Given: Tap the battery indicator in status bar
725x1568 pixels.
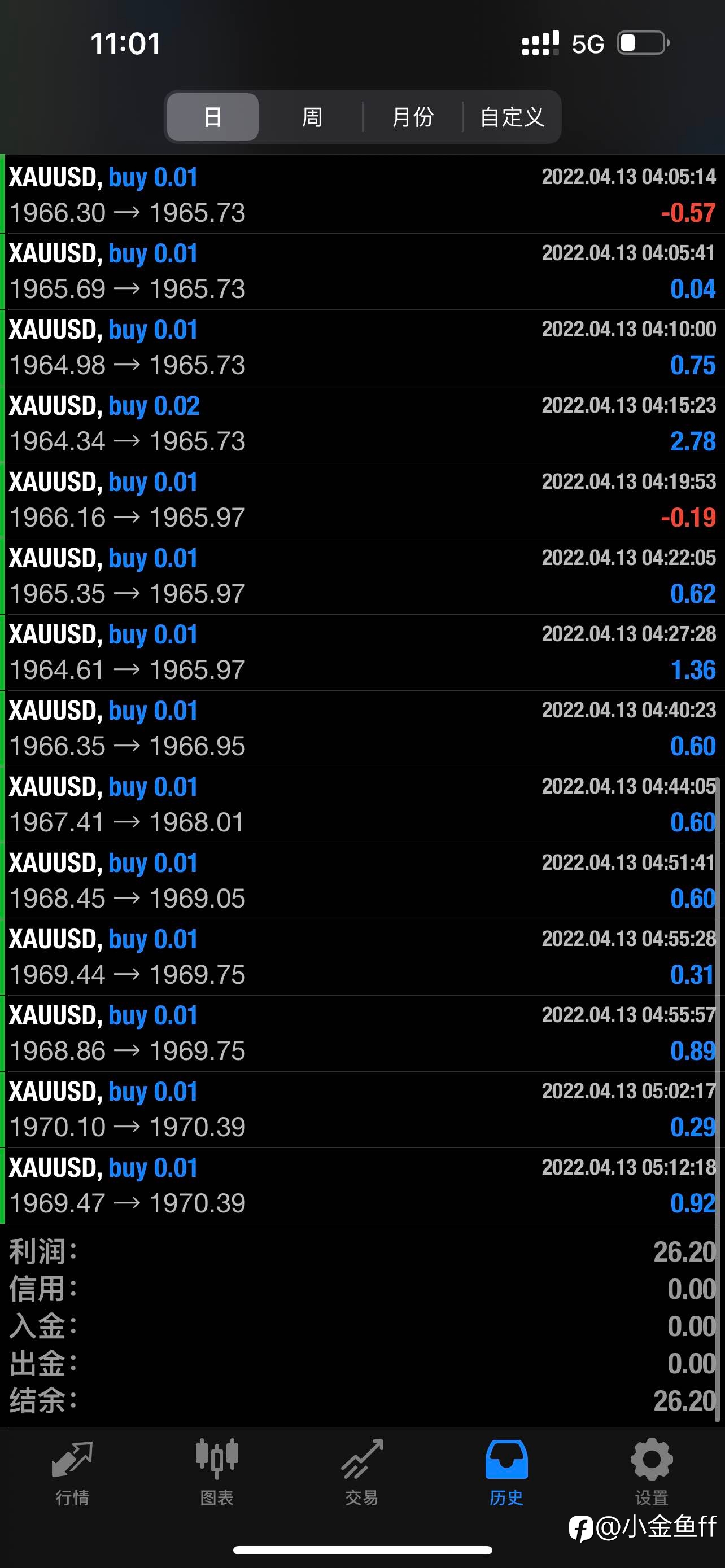Looking at the screenshot, I should (644, 43).
